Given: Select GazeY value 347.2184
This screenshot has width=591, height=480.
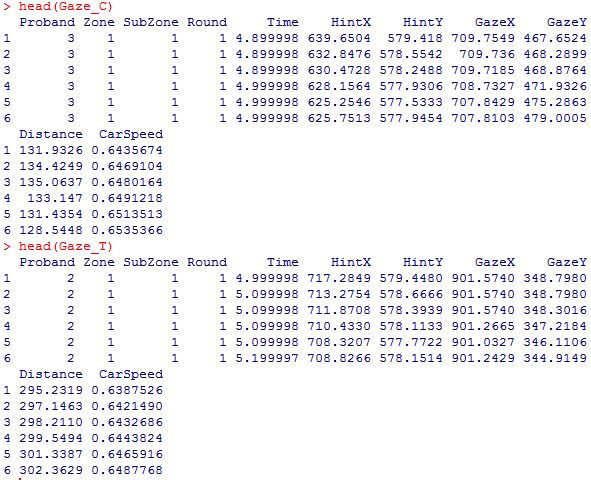Looking at the screenshot, I should (x=555, y=326).
